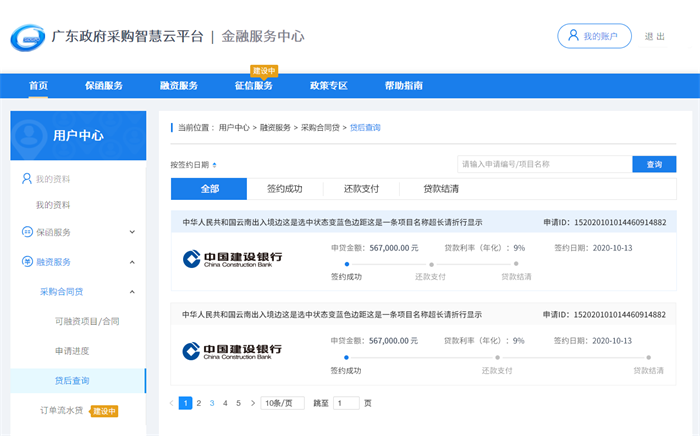Click the first loan card project title

coord(332,222)
